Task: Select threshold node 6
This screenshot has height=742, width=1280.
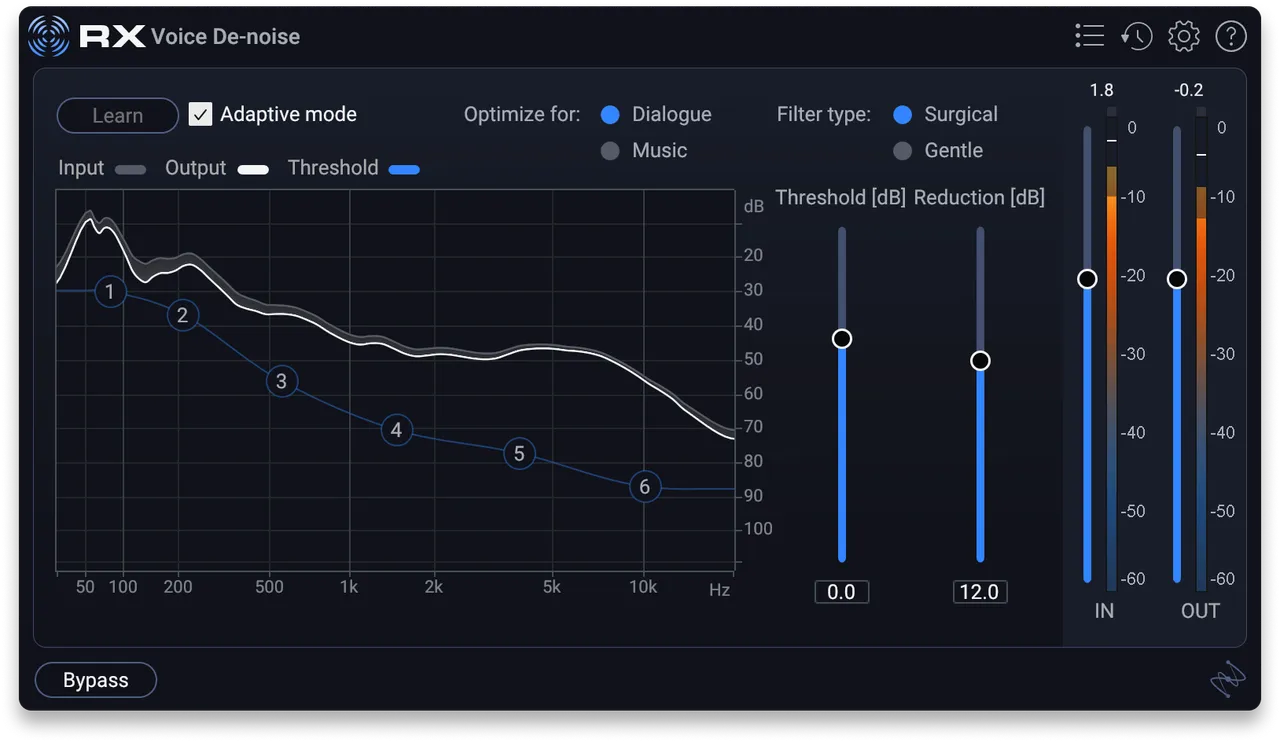Action: click(645, 487)
